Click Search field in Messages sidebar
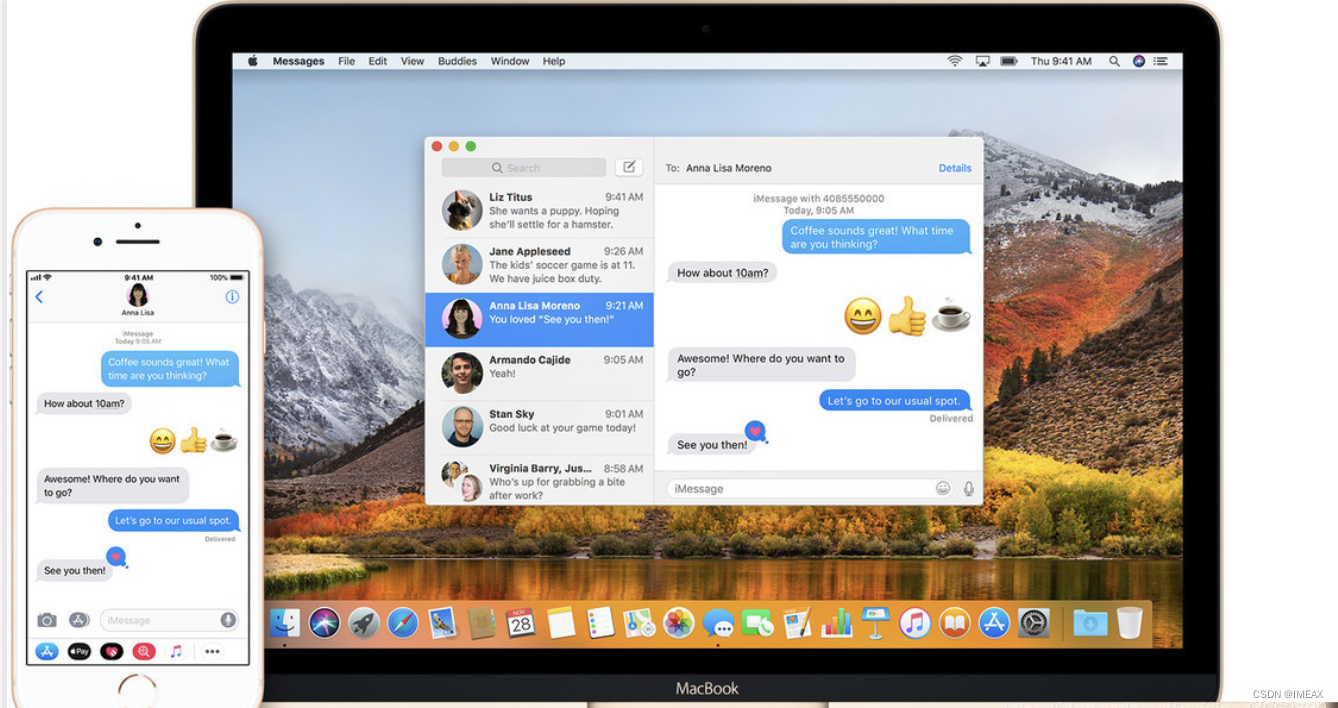 point(524,168)
